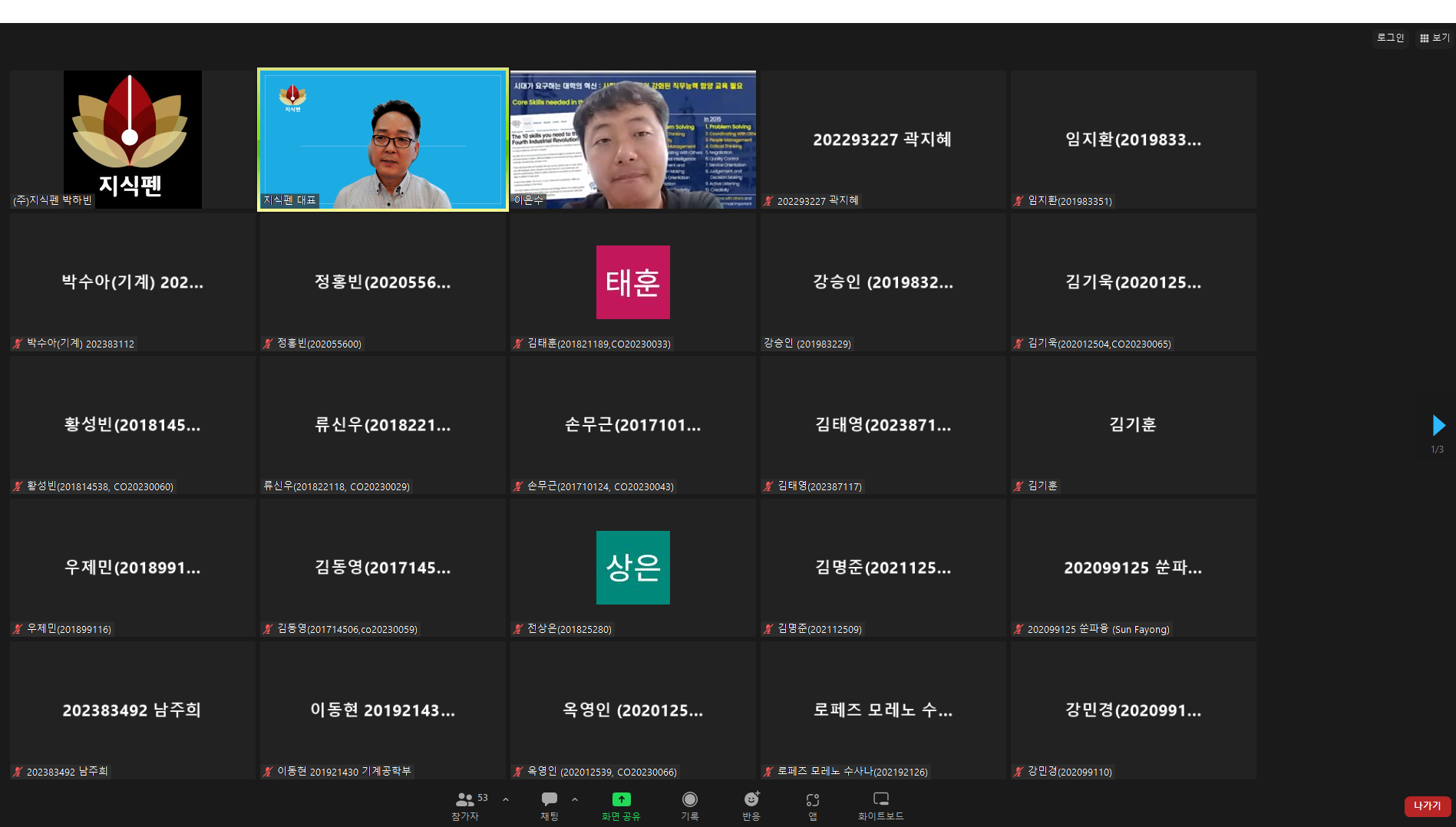Viewport: 1456px width, 827px height.
Task: Click large name text 황성빈(2018145...
Action: [x=133, y=425]
